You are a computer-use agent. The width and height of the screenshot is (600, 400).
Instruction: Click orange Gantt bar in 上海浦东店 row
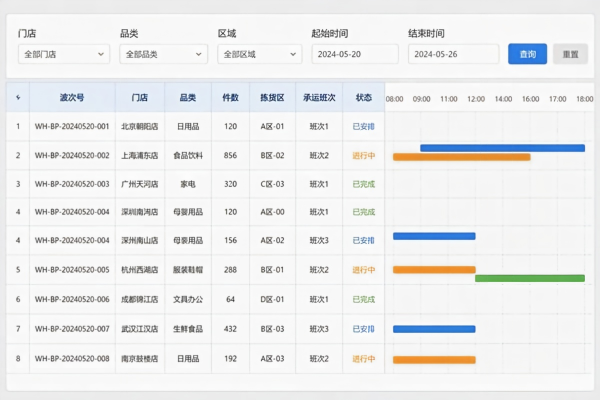[x=461, y=157]
